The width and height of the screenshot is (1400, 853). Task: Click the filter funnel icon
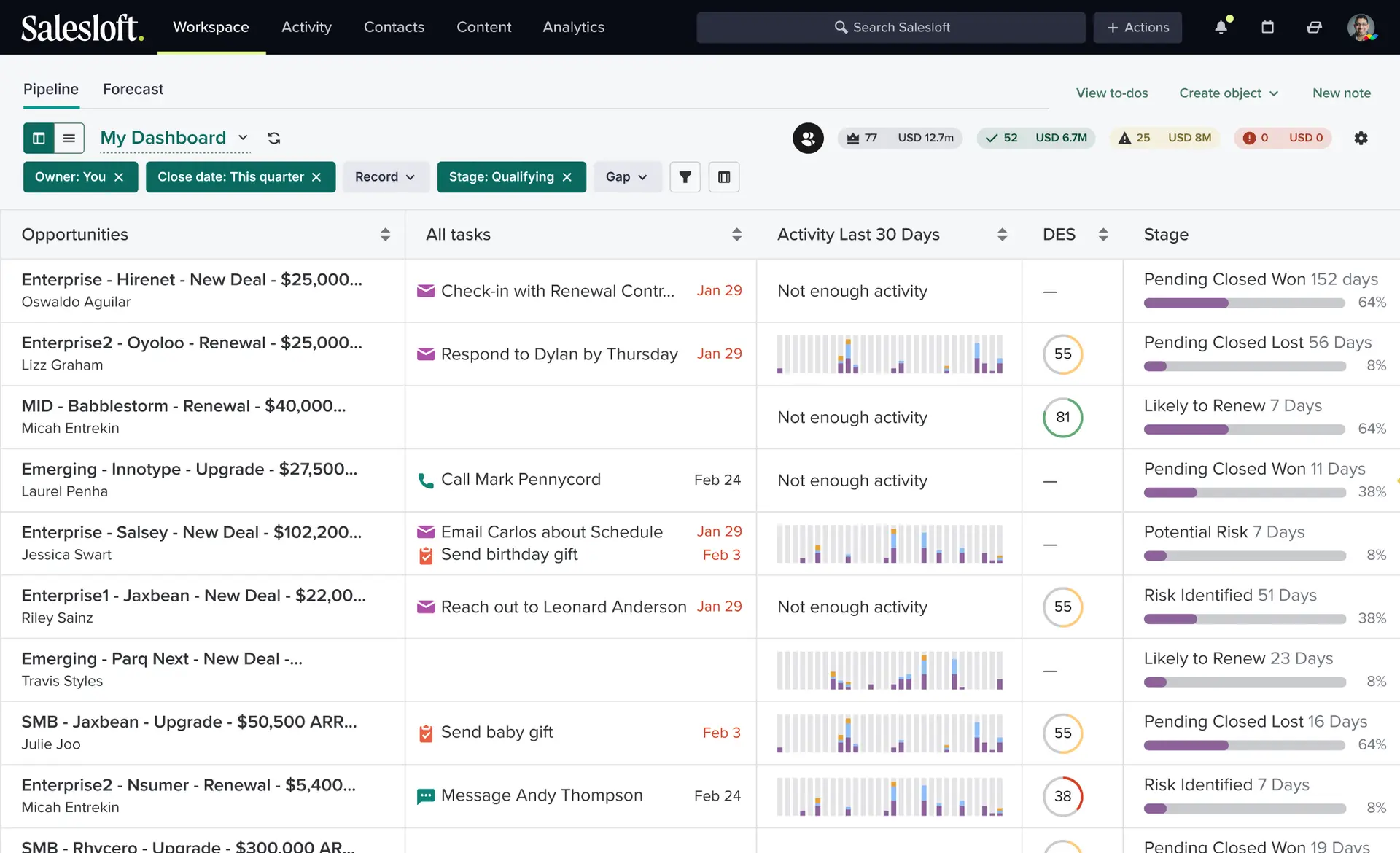pyautogui.click(x=685, y=177)
